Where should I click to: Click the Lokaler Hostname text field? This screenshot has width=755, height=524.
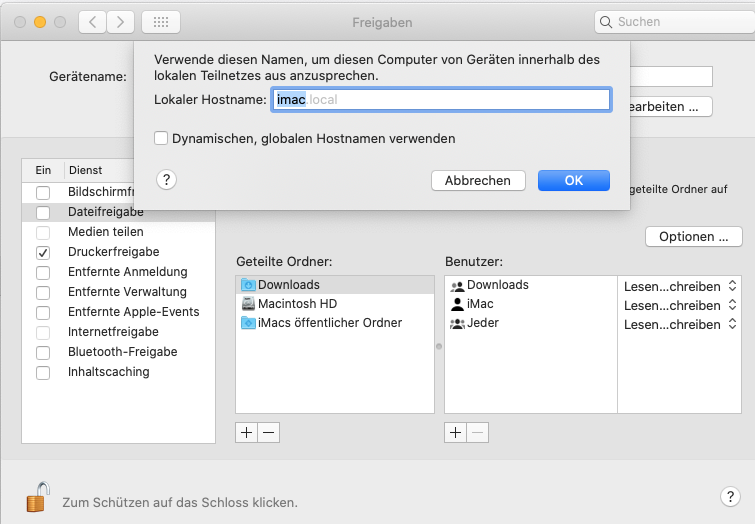pyautogui.click(x=440, y=100)
